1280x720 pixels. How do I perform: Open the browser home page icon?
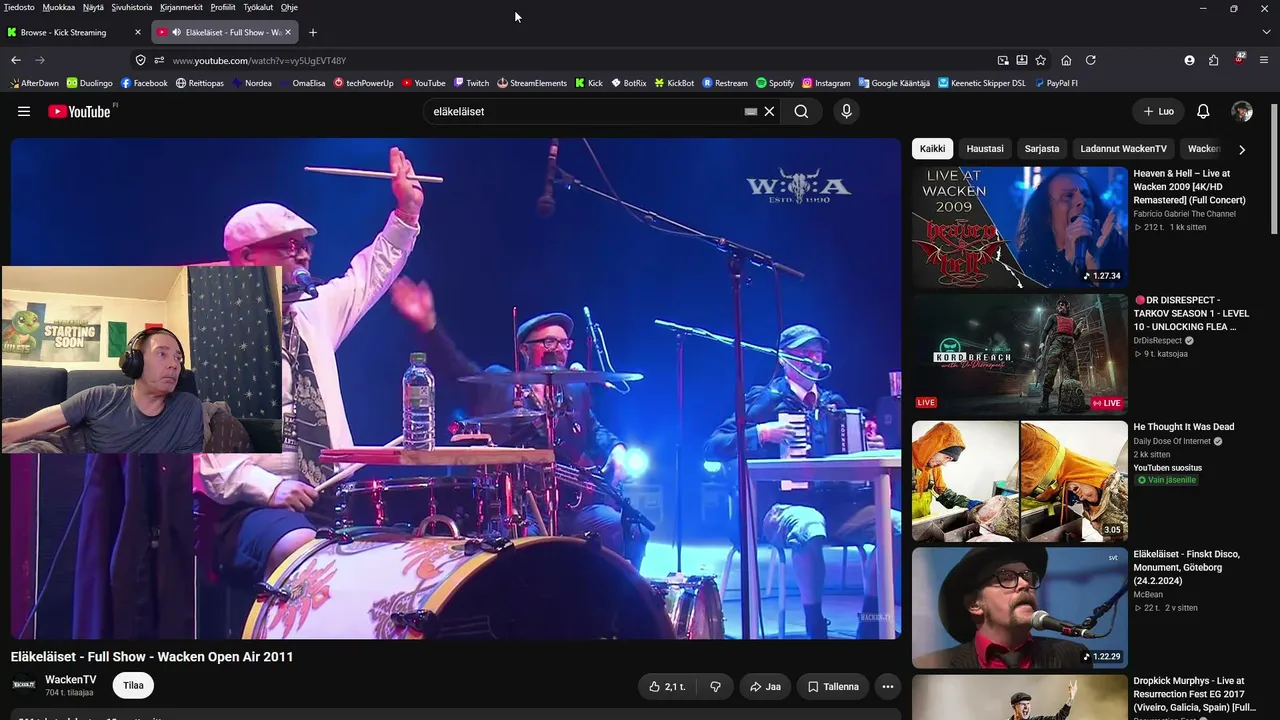click(1066, 60)
